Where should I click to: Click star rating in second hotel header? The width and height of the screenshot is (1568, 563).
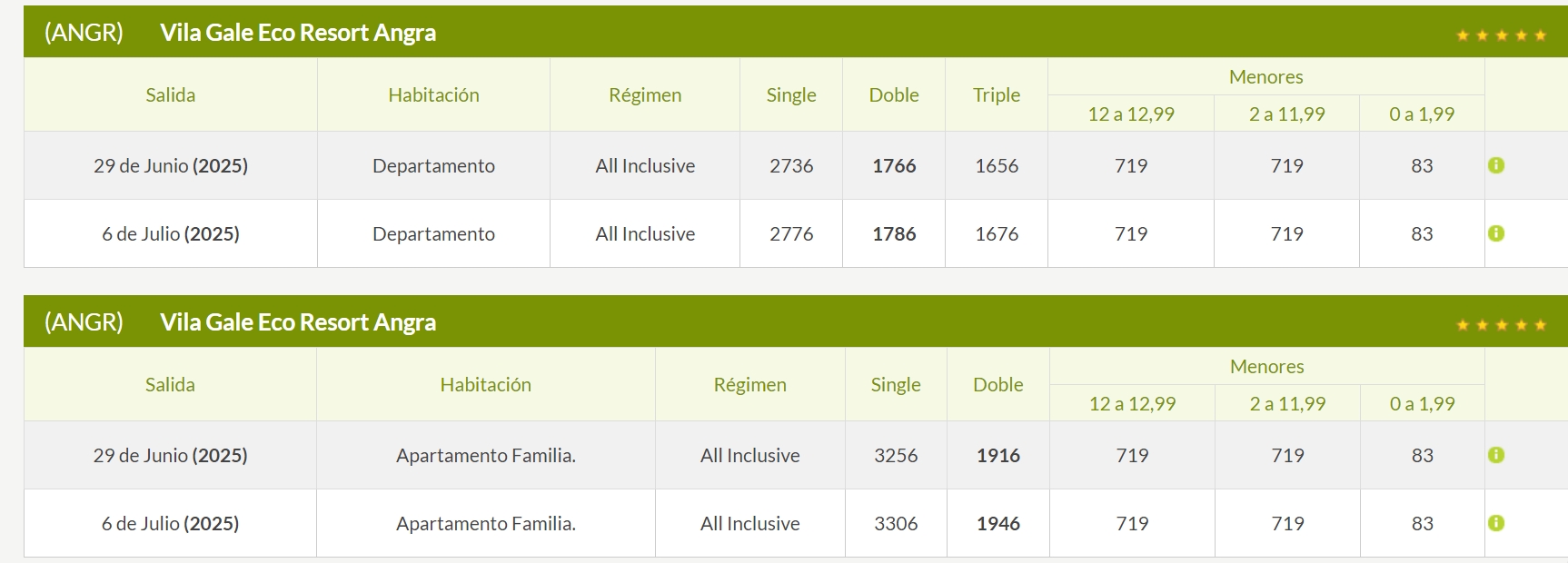click(x=1501, y=325)
